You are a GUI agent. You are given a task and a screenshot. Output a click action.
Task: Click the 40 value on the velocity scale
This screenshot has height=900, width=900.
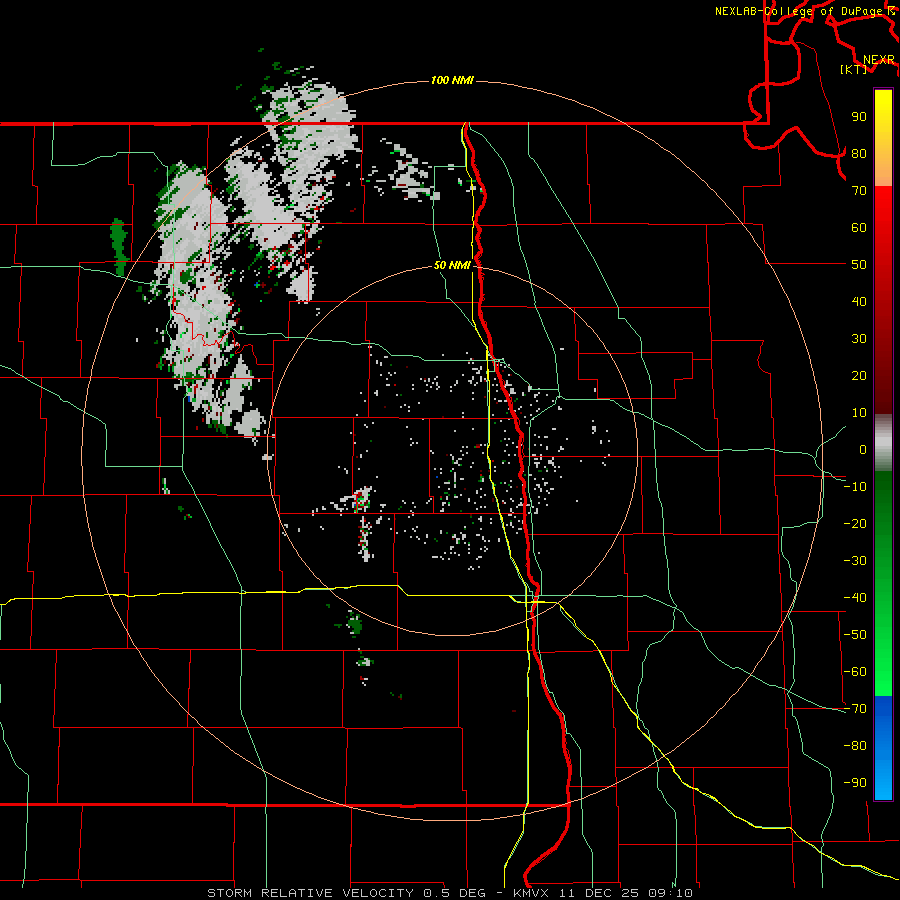coord(859,302)
